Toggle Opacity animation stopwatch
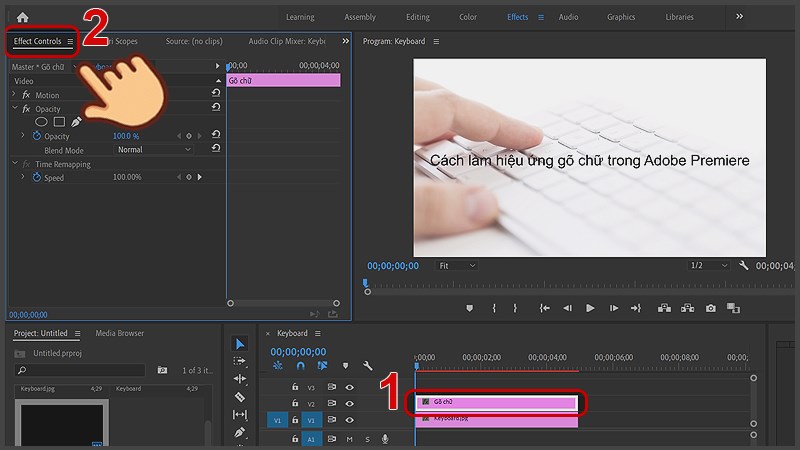Image resolution: width=800 pixels, height=450 pixels. click(x=37, y=136)
